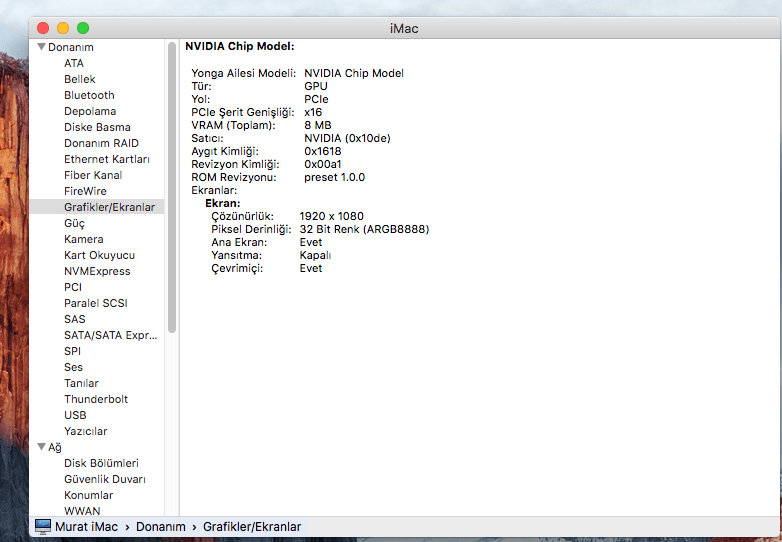Select ATA in the sidebar
Viewport: 782px width, 542px height.
[74, 63]
